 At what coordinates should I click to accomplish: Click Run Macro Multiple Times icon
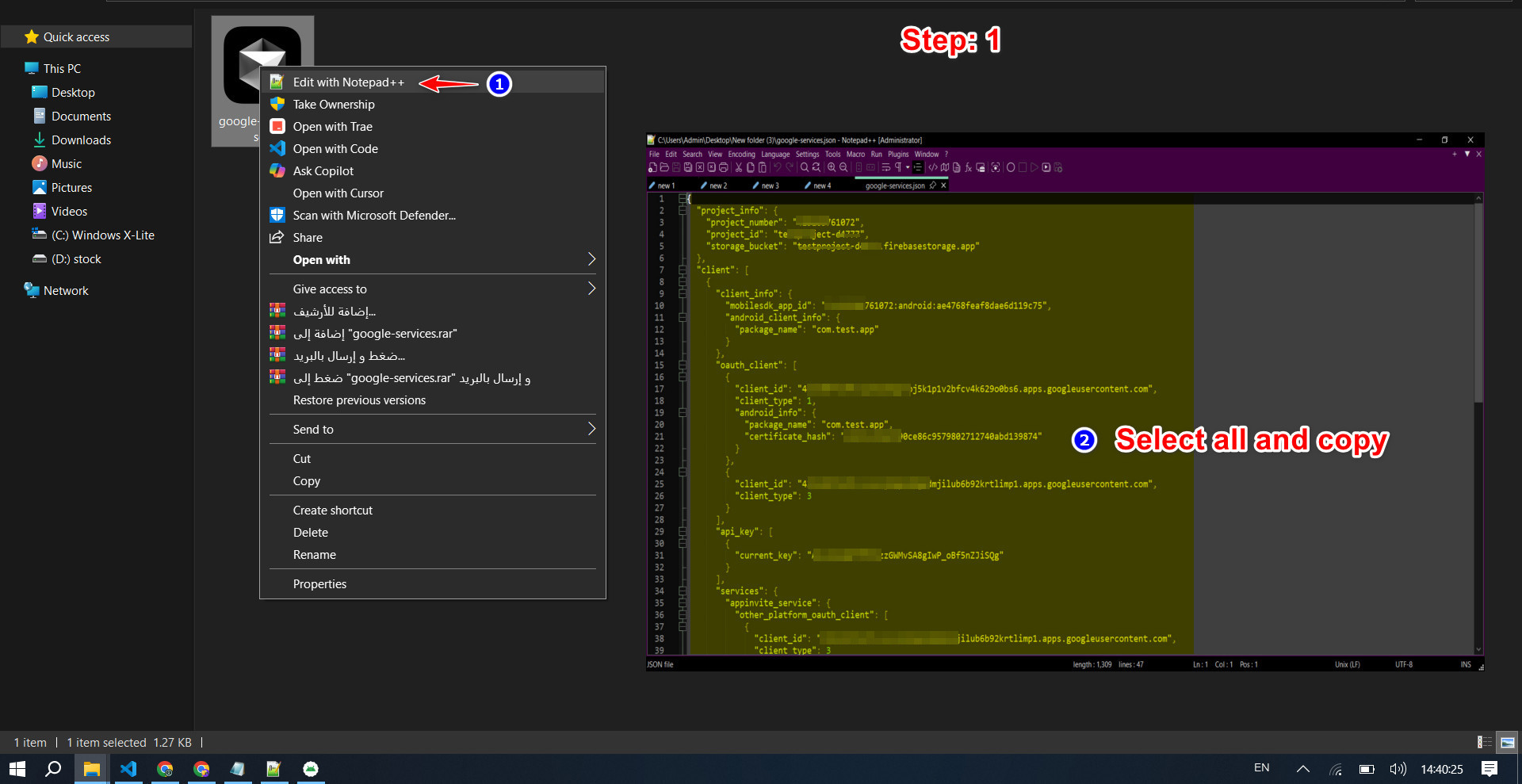(x=1046, y=167)
